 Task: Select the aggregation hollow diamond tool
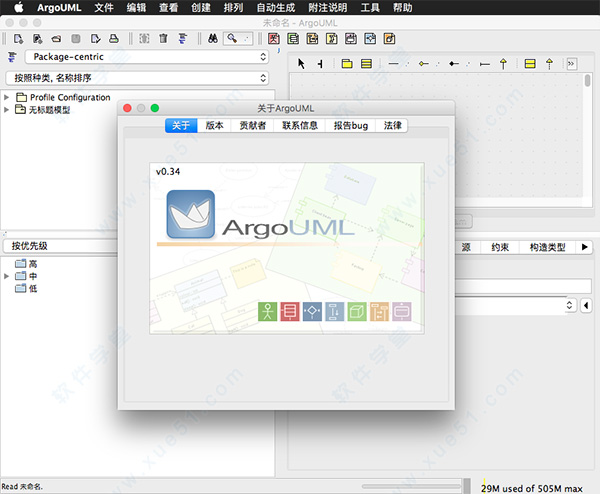tap(423, 64)
